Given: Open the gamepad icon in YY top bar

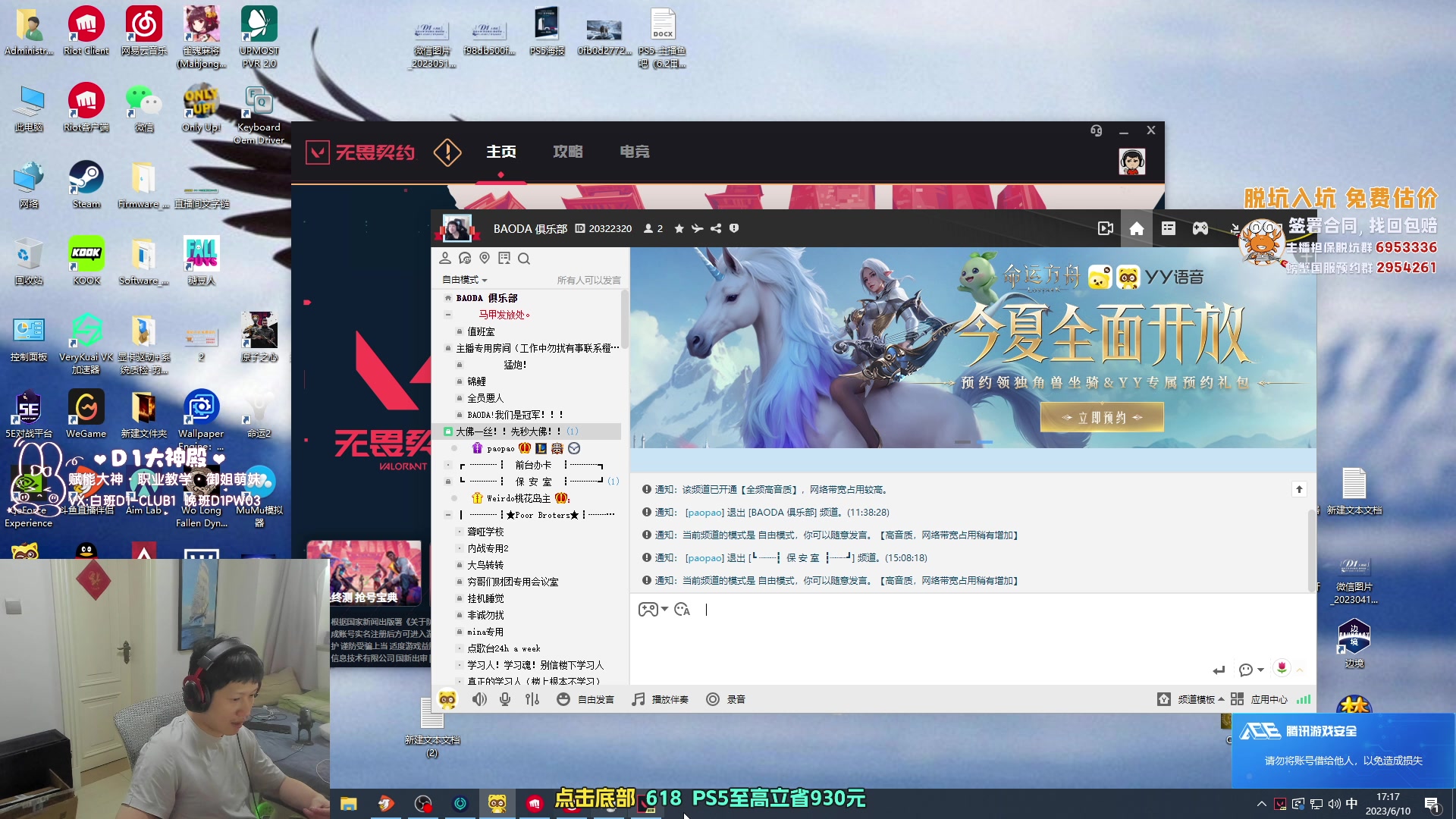Looking at the screenshot, I should point(1200,228).
